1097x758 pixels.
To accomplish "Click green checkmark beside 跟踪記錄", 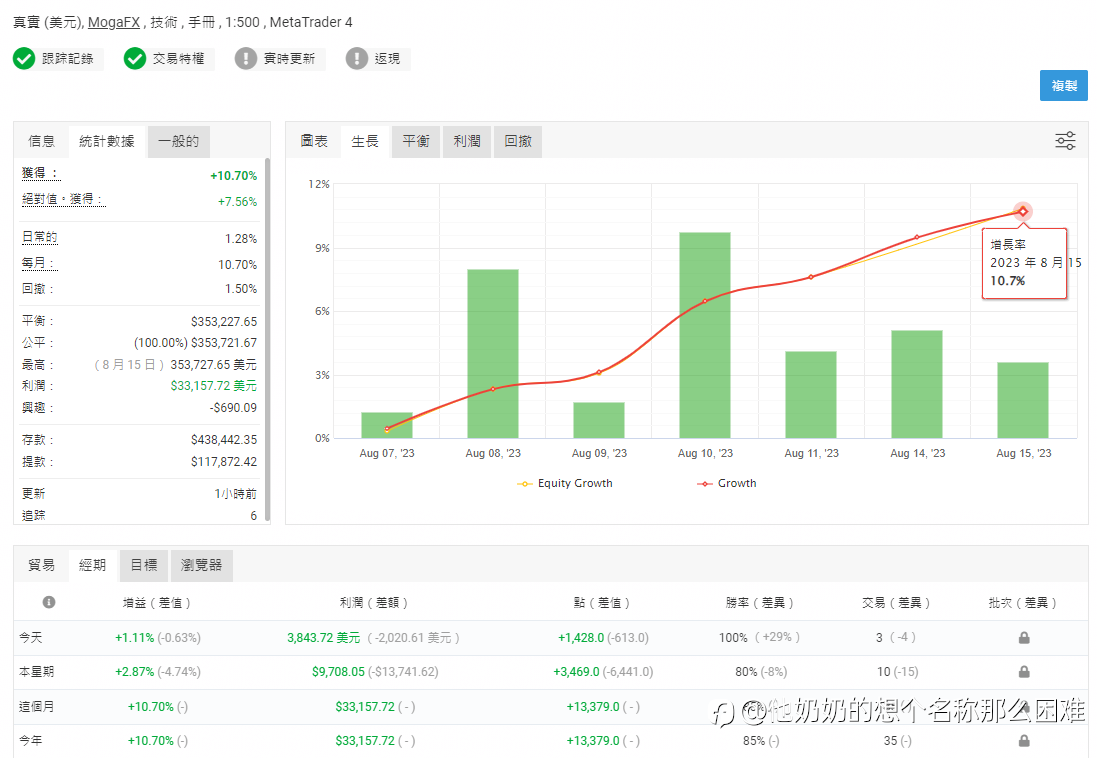I will point(24,59).
